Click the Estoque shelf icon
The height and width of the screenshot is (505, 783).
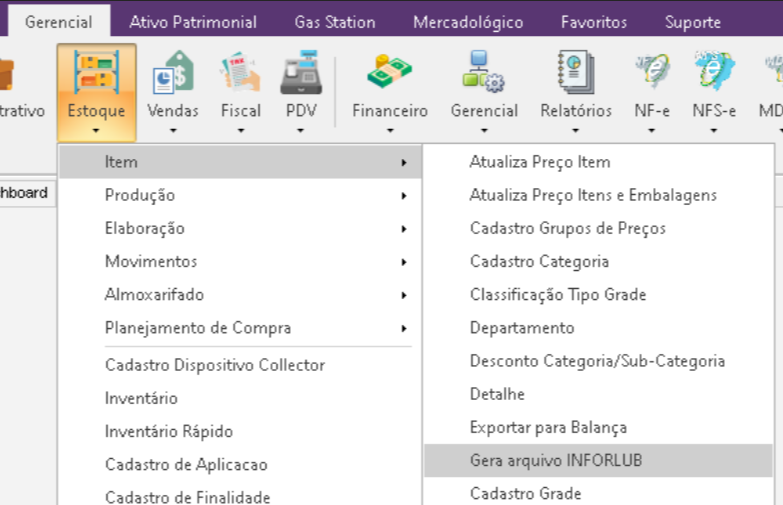coord(96,72)
